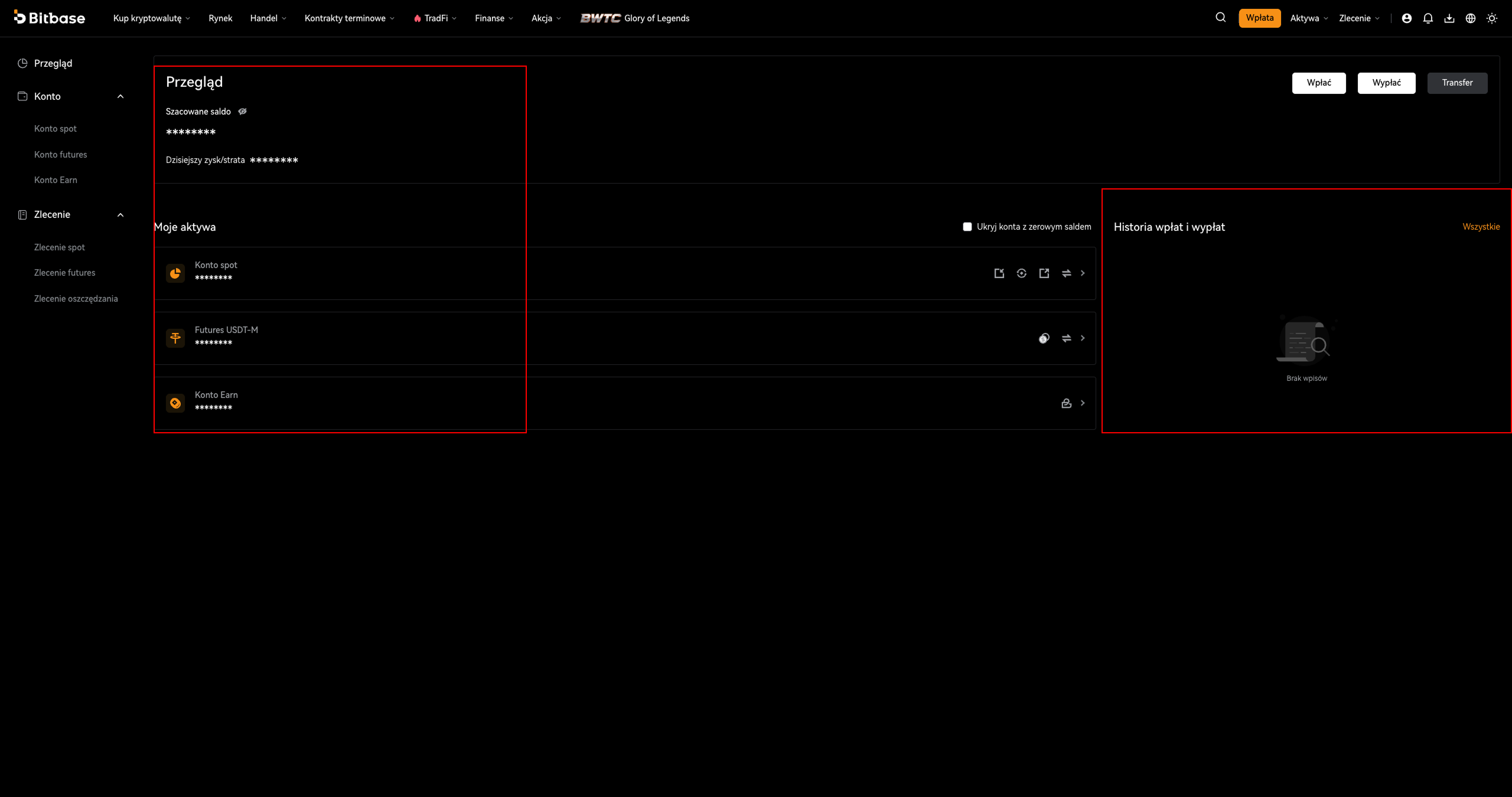The image size is (1512, 797).
Task: Click transfer arrows in Futures USDT-M row
Action: (1067, 338)
